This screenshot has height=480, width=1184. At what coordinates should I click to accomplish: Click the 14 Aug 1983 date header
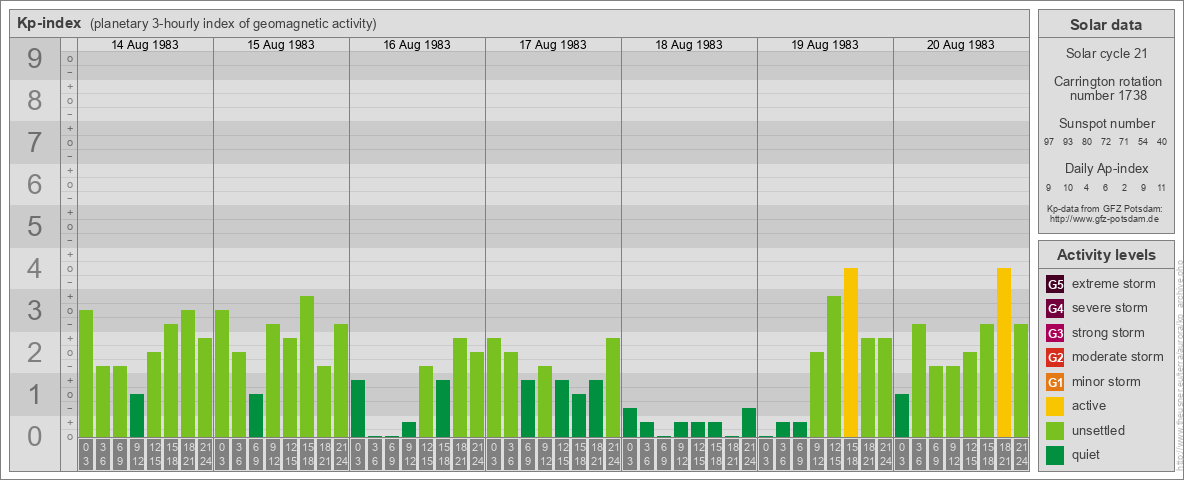click(x=145, y=45)
